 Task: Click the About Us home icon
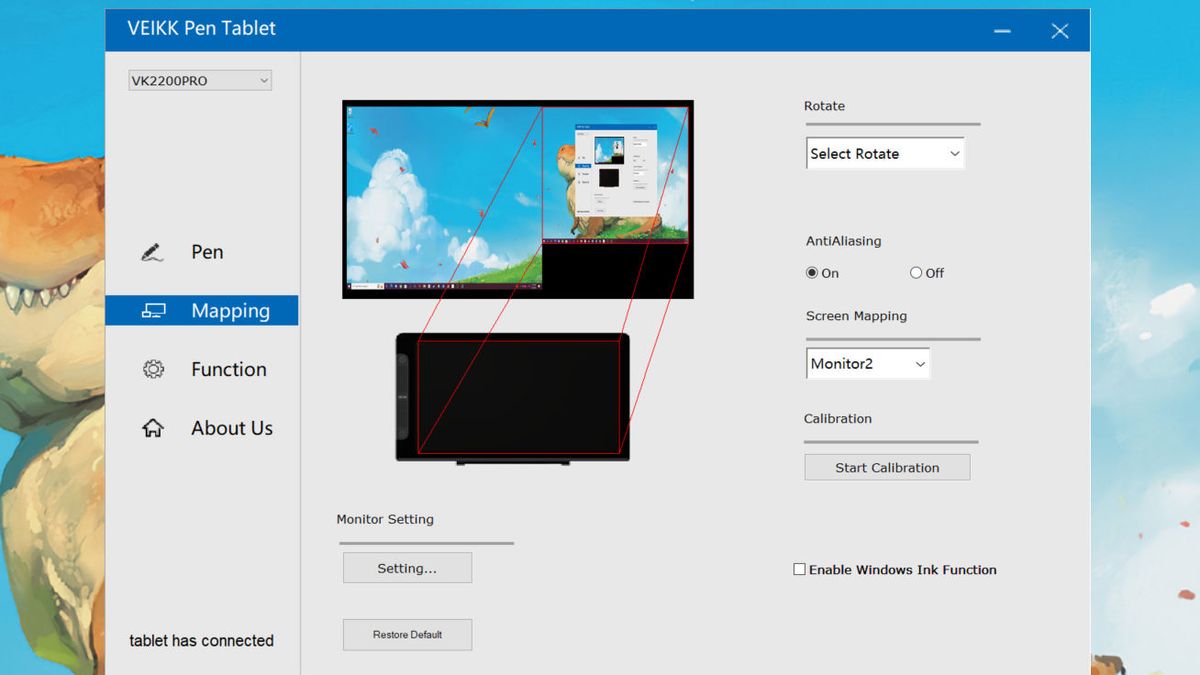152,427
